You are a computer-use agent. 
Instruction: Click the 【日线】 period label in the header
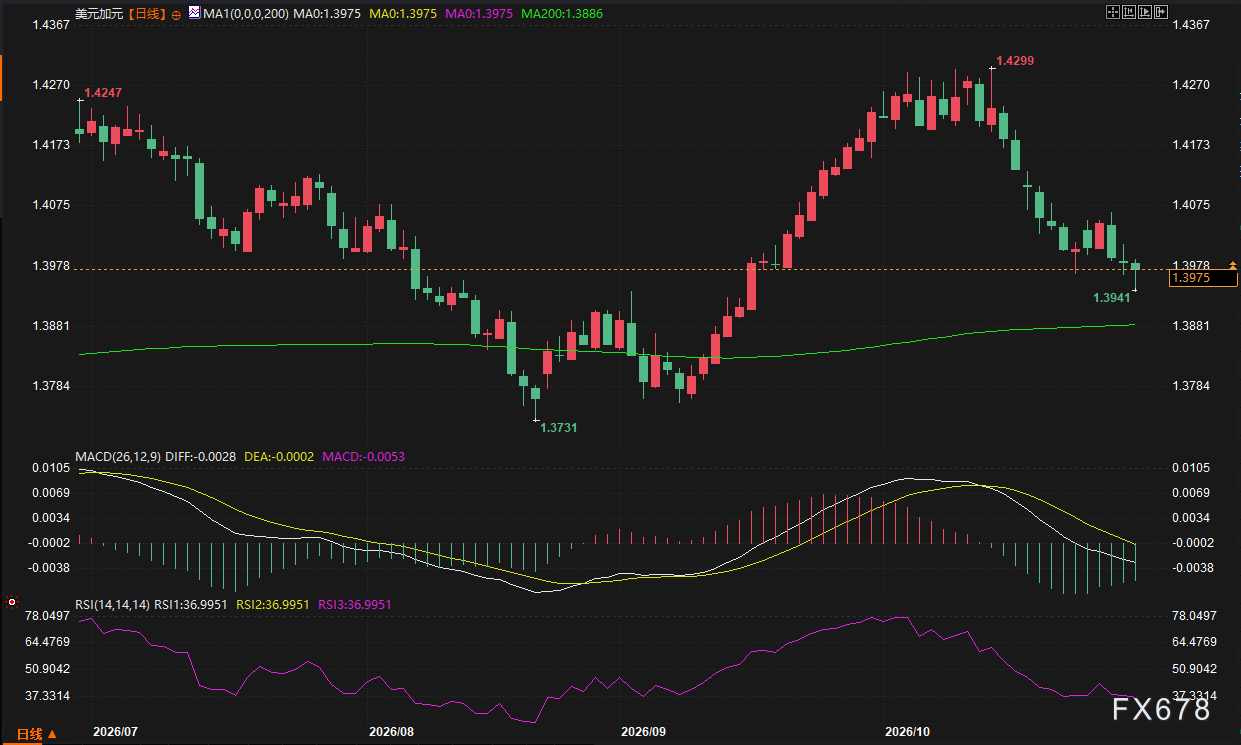click(148, 14)
